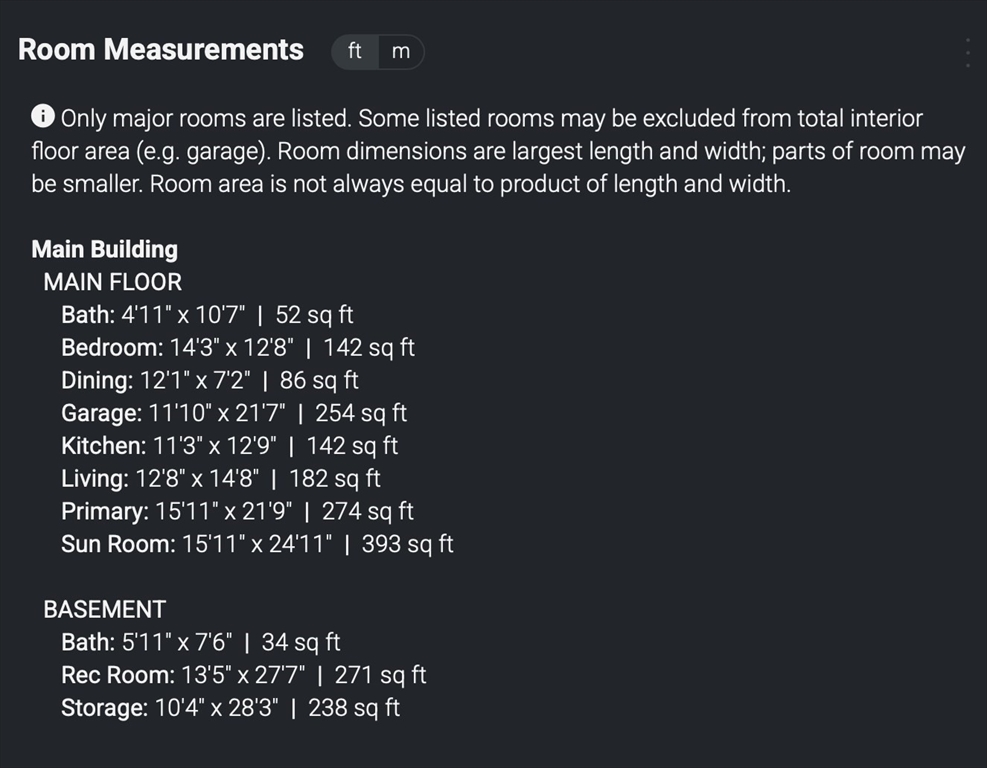This screenshot has height=768, width=987.
Task: Click the Garage 254 sq ft row
Action: [234, 413]
